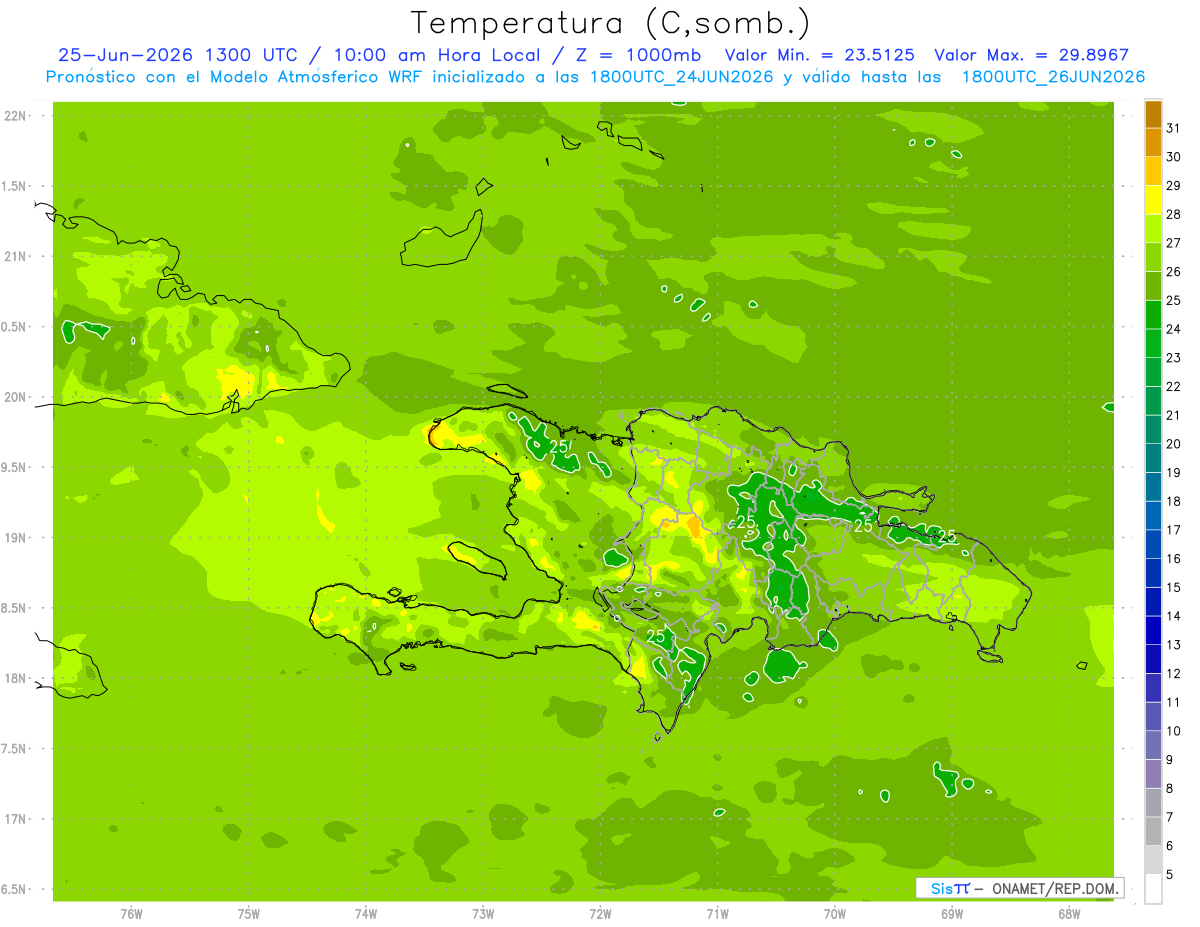Click the purple 9–10 legend color swatch
1200x927 pixels.
pyautogui.click(x=1153, y=745)
